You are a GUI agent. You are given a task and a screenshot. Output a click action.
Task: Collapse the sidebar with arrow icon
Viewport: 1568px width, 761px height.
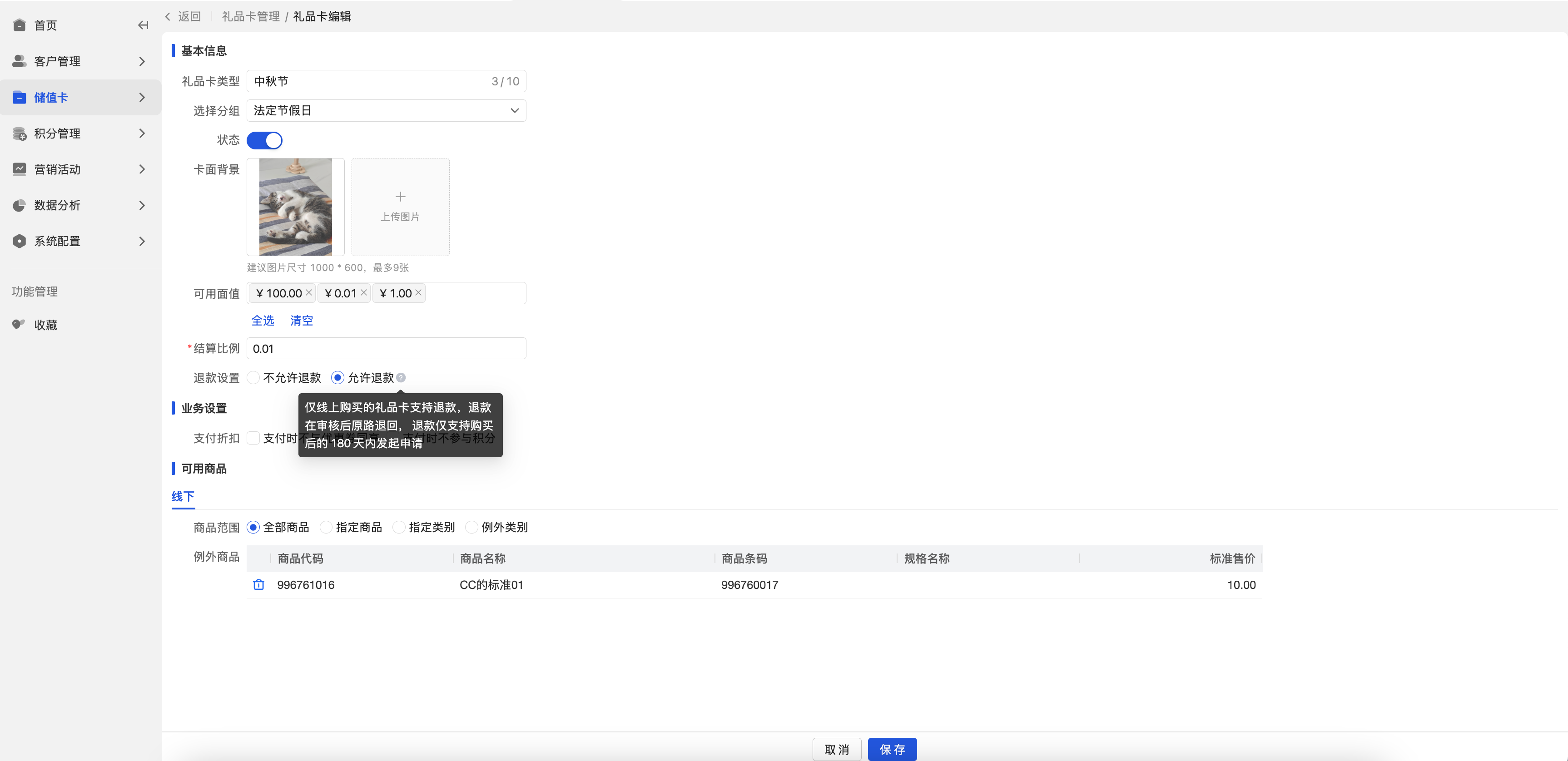(143, 25)
